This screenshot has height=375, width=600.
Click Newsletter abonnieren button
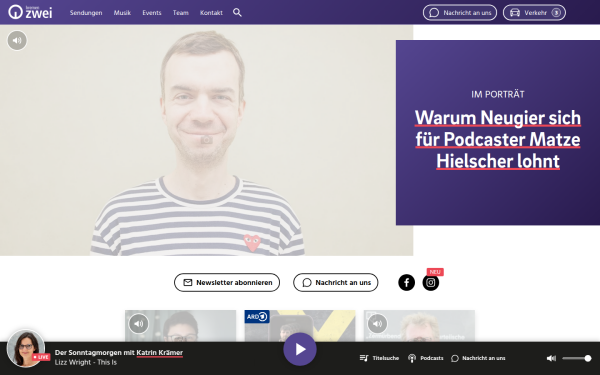[227, 282]
